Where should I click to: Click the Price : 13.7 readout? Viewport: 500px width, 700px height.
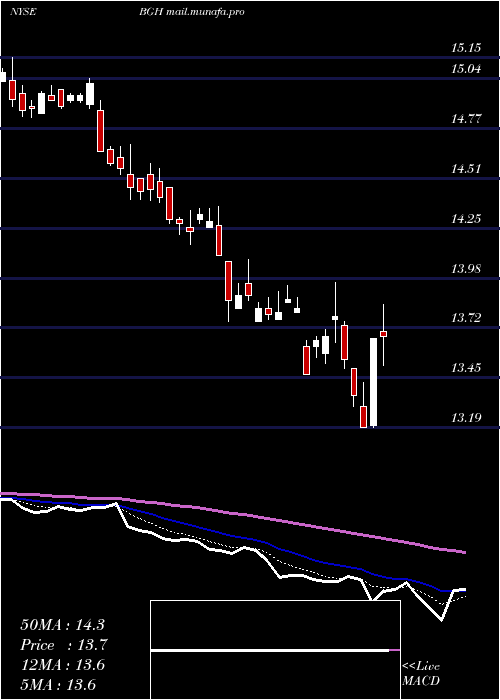(64, 645)
